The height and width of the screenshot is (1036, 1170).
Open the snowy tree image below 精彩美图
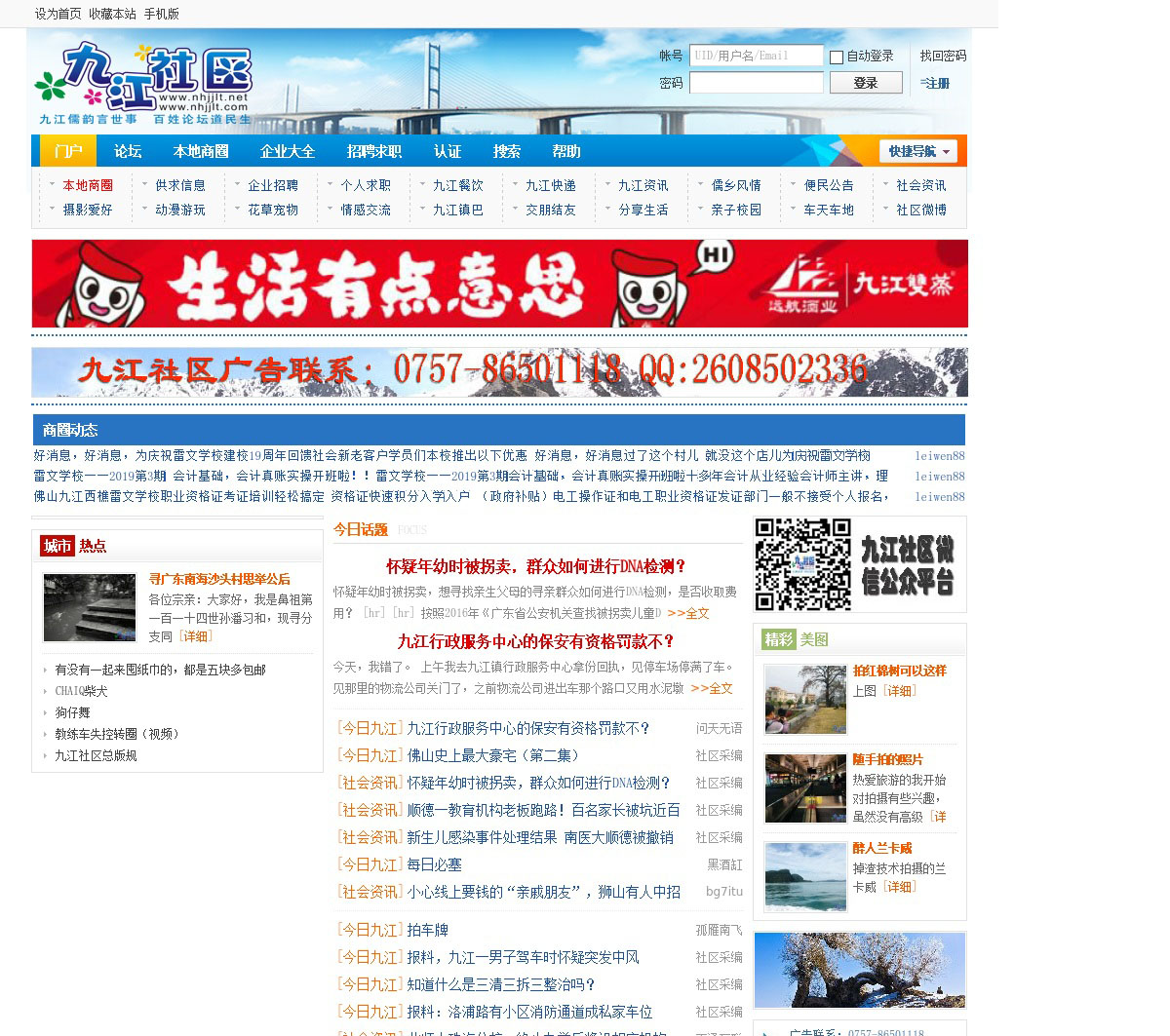click(x=860, y=970)
